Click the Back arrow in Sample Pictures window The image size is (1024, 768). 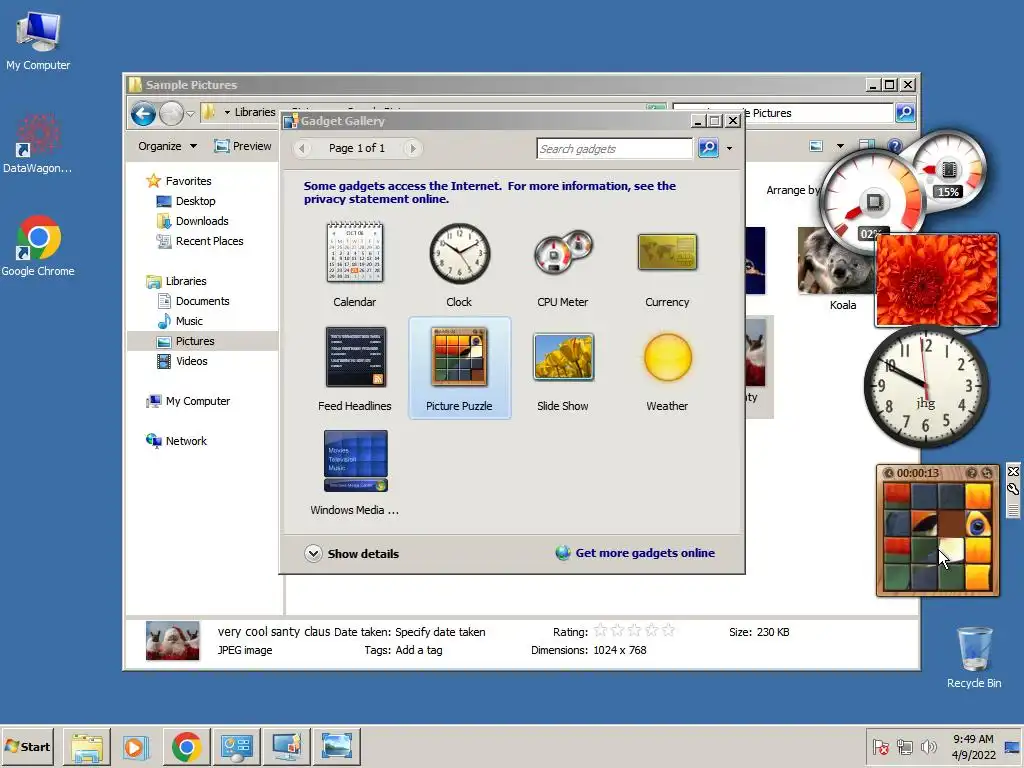coord(143,114)
